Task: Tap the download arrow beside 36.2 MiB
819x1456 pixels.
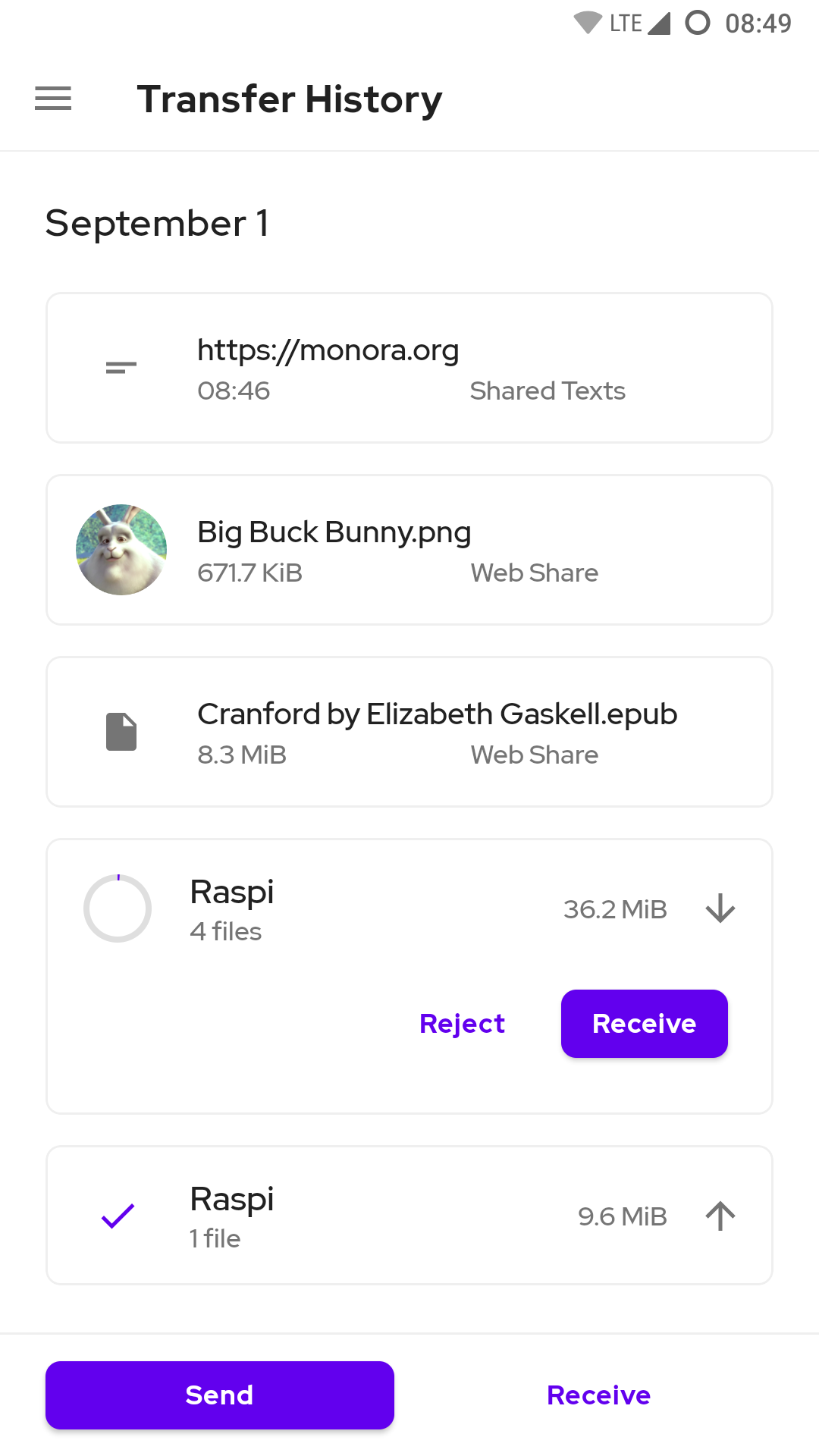Action: pyautogui.click(x=720, y=908)
